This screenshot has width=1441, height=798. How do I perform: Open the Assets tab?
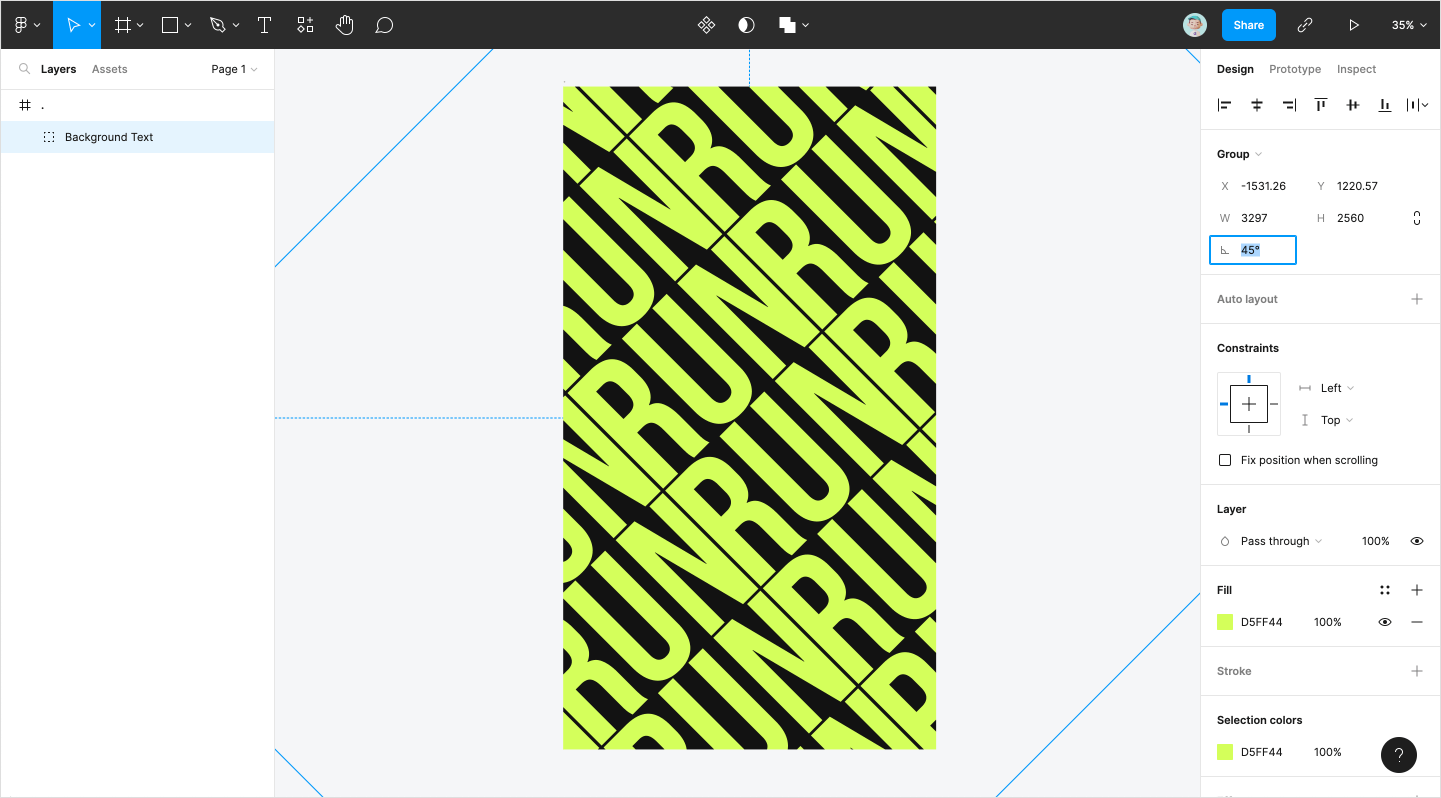[x=109, y=69]
